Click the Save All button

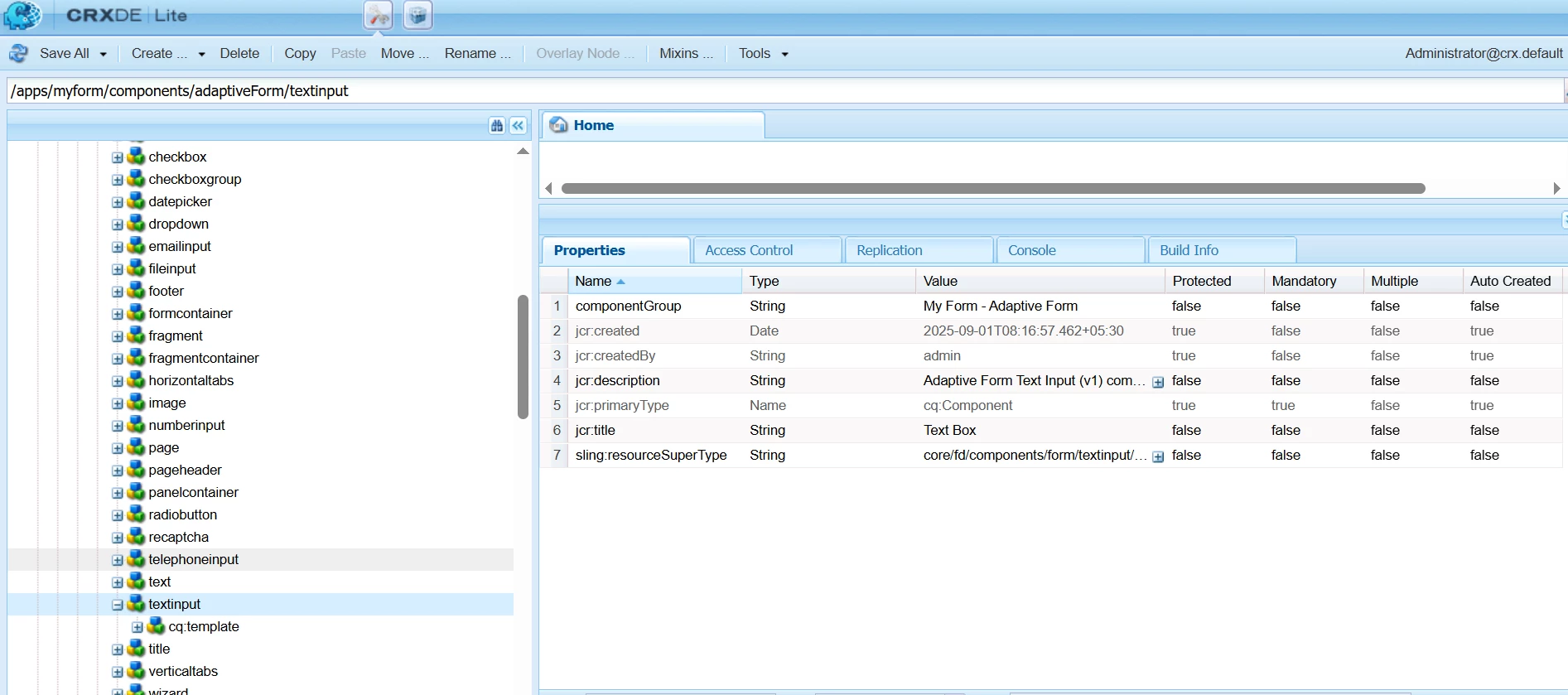coord(65,53)
